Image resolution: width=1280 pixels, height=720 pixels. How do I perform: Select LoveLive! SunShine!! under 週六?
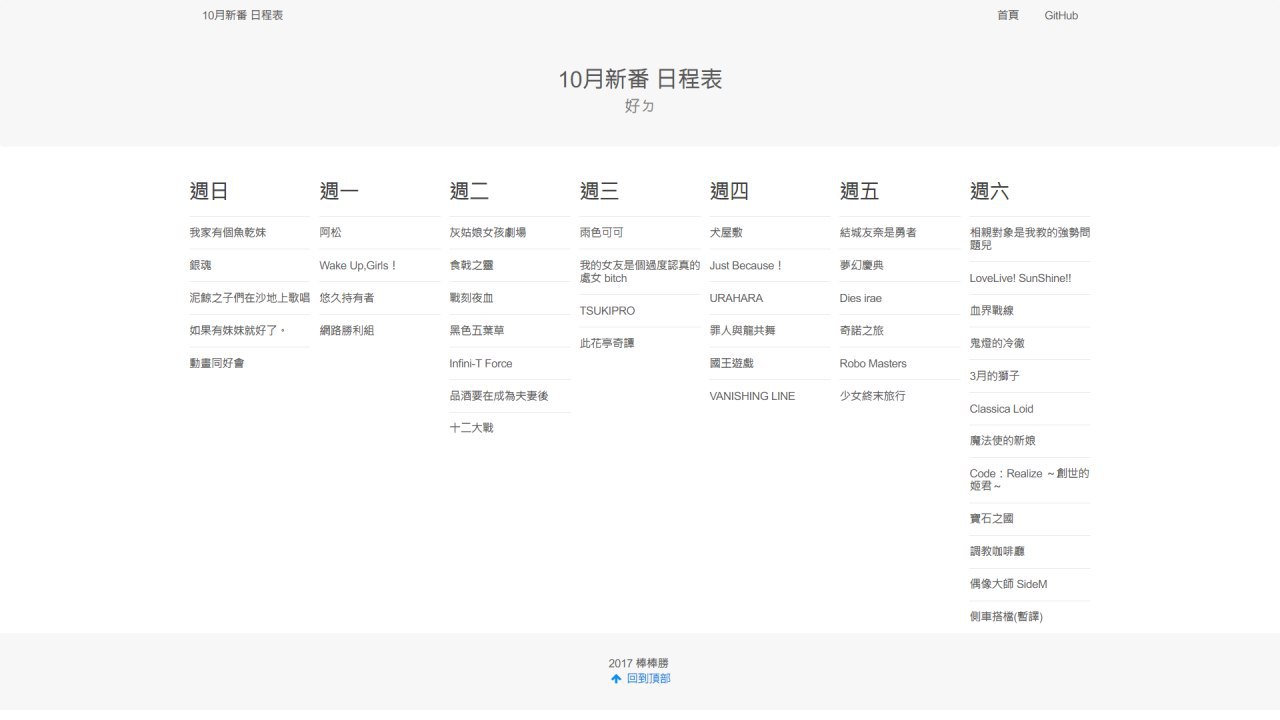click(1020, 278)
